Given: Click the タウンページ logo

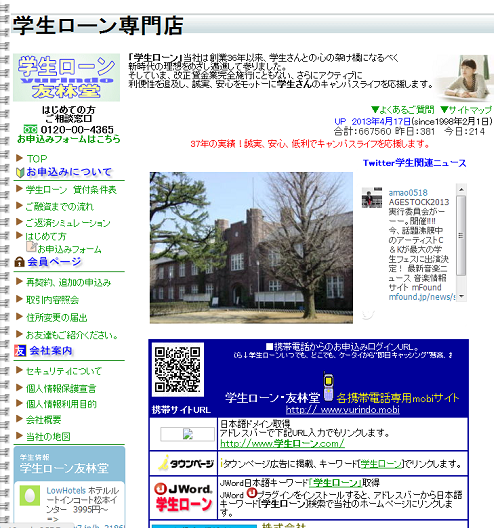Looking at the screenshot, I should coord(186,463).
